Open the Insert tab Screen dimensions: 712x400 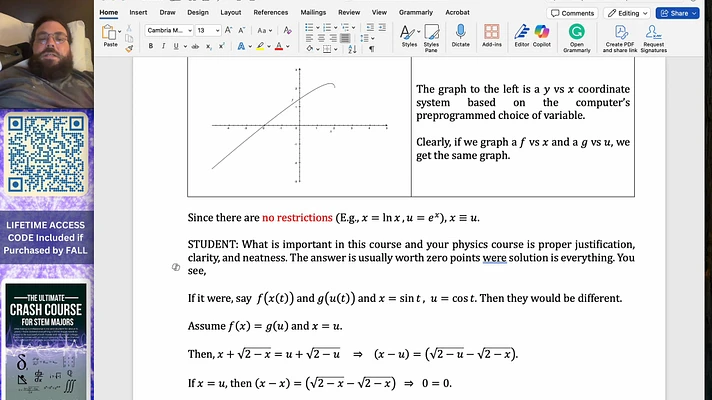coord(138,12)
